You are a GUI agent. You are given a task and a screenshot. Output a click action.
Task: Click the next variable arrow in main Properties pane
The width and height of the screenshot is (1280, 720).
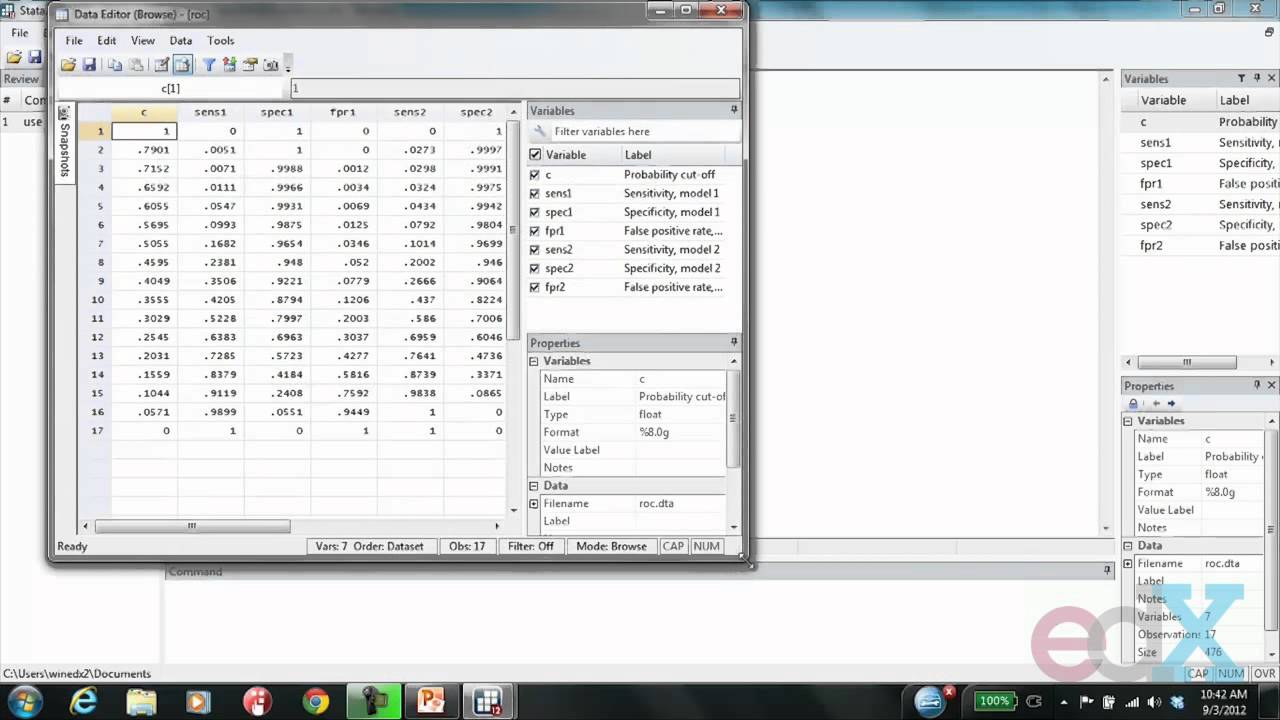1171,404
